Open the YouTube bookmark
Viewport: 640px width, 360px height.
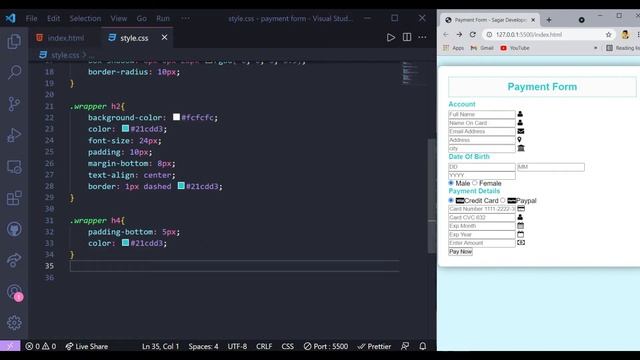515,48
